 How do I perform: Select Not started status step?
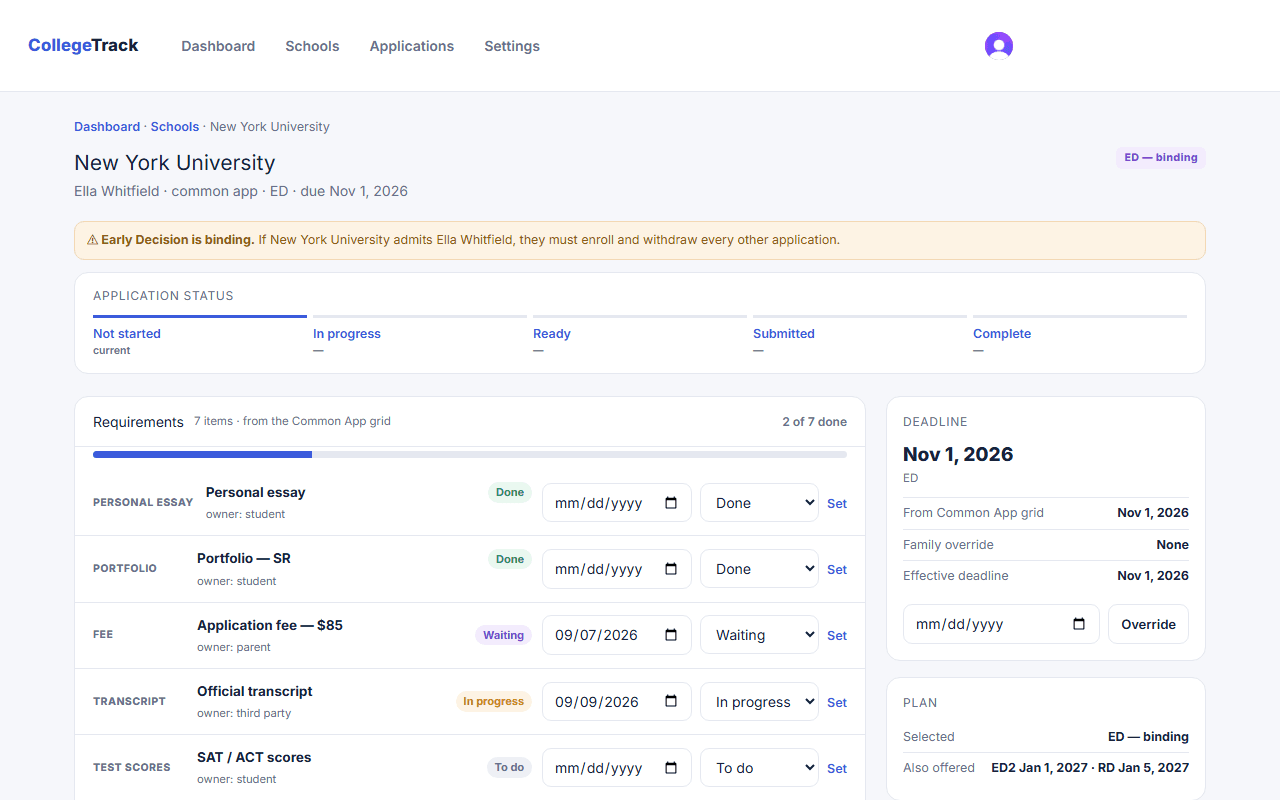(x=200, y=336)
